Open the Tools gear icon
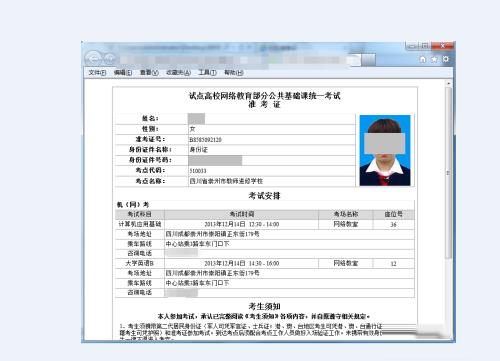 point(446,59)
